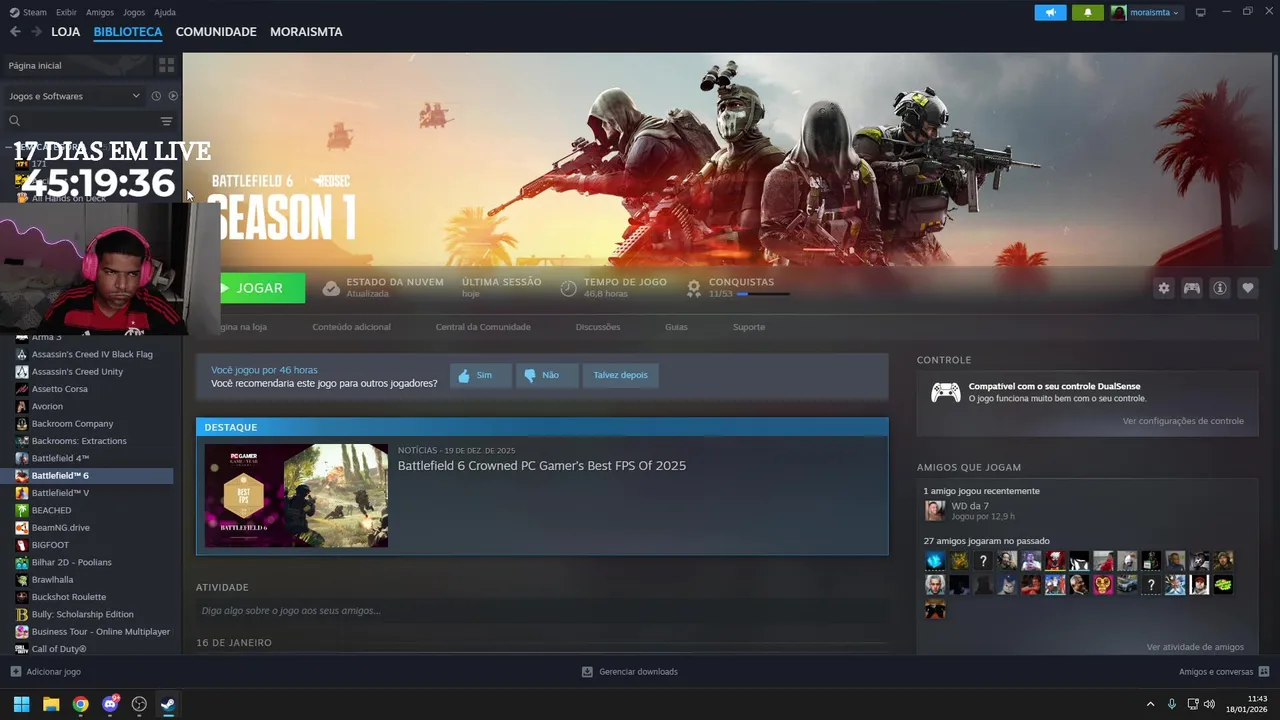Switch to Big Picture mode monitor icon
The image size is (1280, 720).
click(1201, 13)
